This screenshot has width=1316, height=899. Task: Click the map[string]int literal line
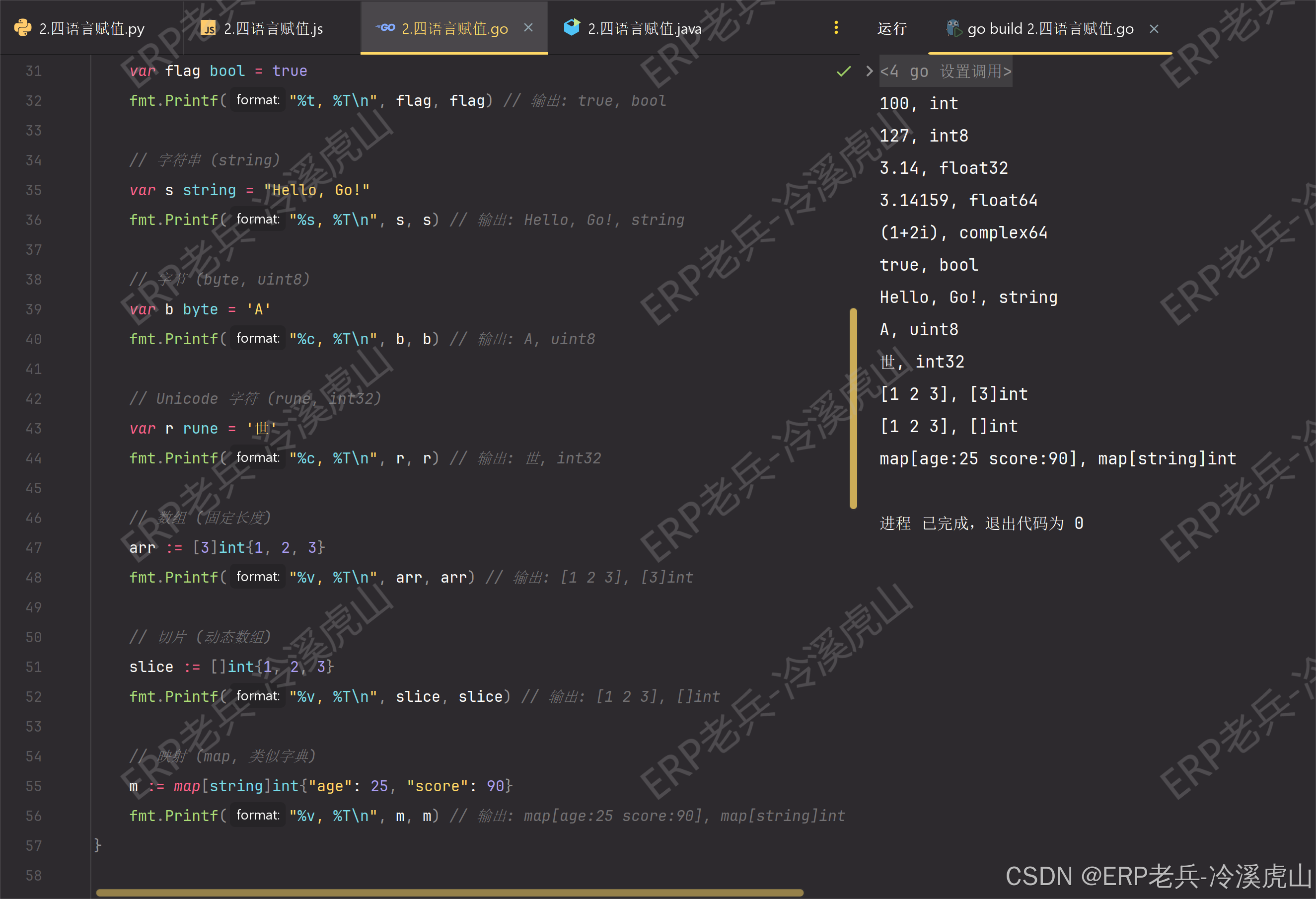[321, 786]
